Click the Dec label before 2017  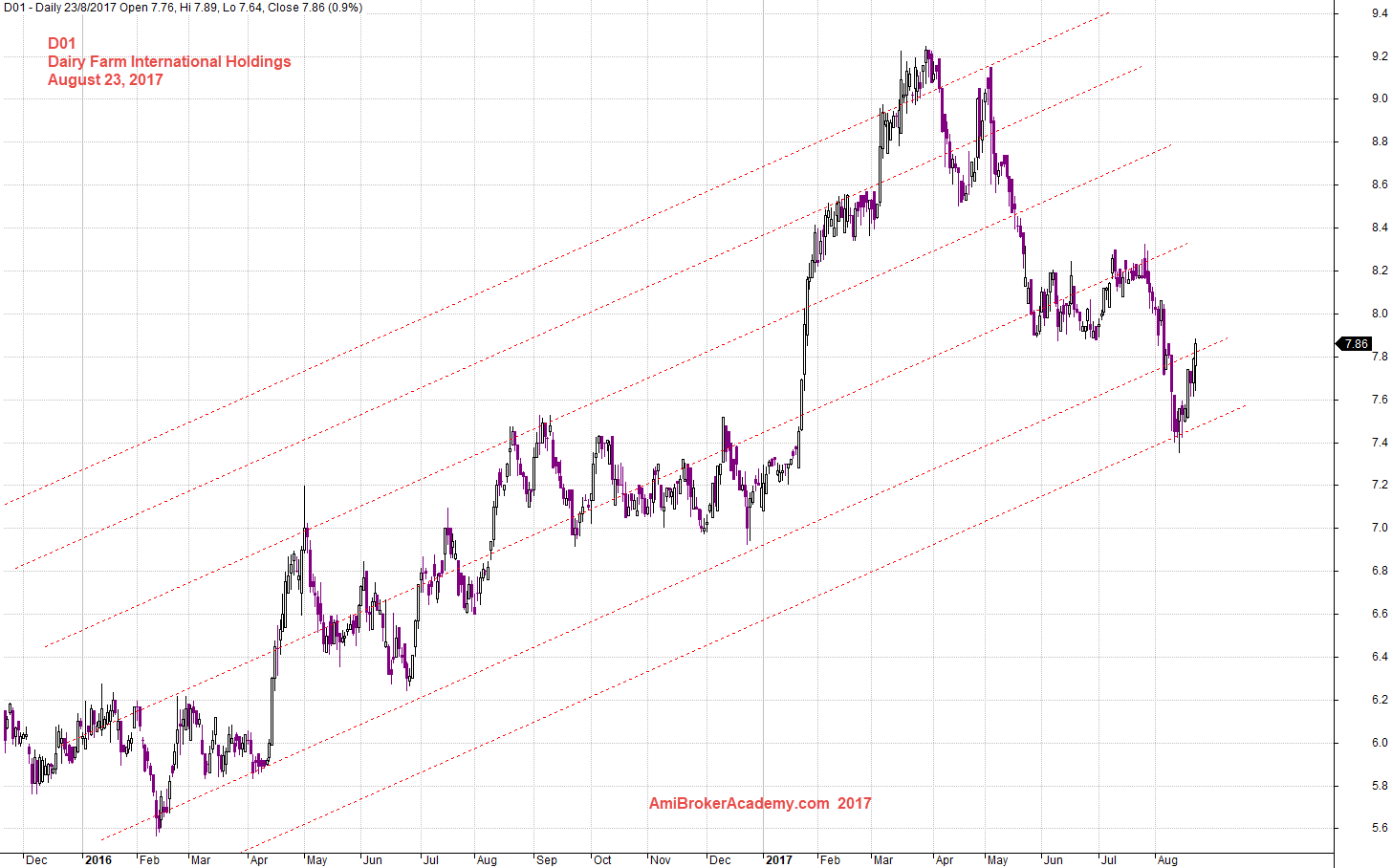point(720,860)
